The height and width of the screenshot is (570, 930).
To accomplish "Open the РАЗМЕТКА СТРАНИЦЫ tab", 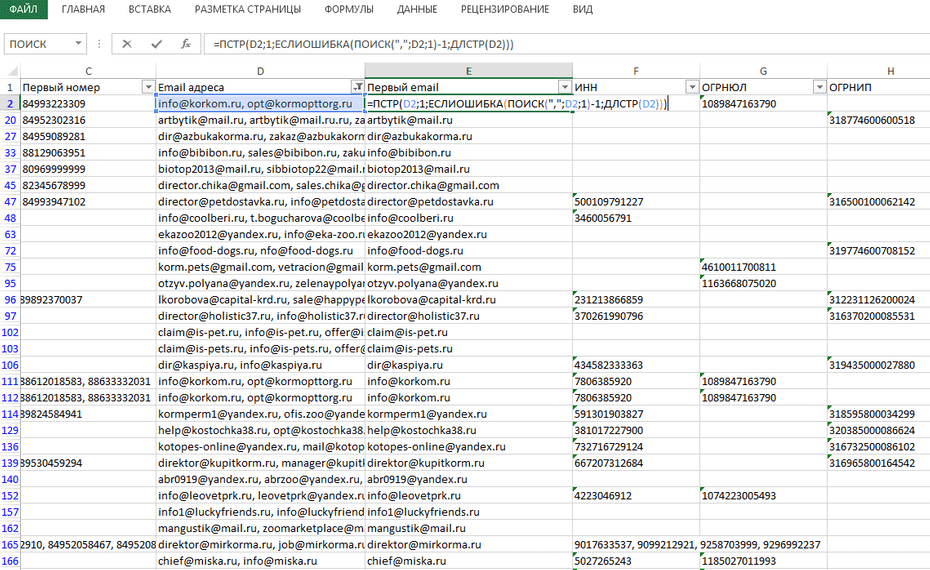I will pos(248,9).
